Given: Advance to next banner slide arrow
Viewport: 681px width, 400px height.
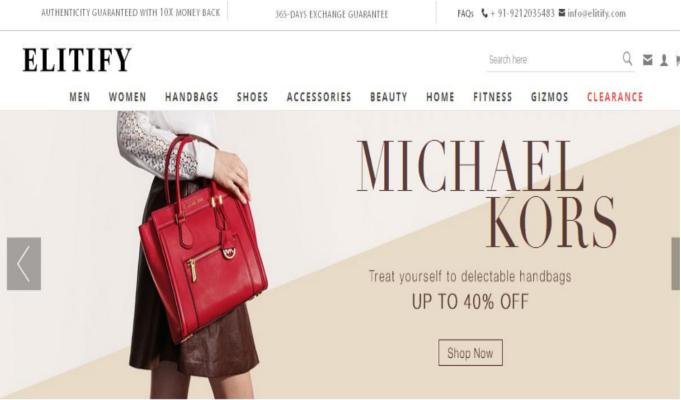Looking at the screenshot, I should click(676, 264).
